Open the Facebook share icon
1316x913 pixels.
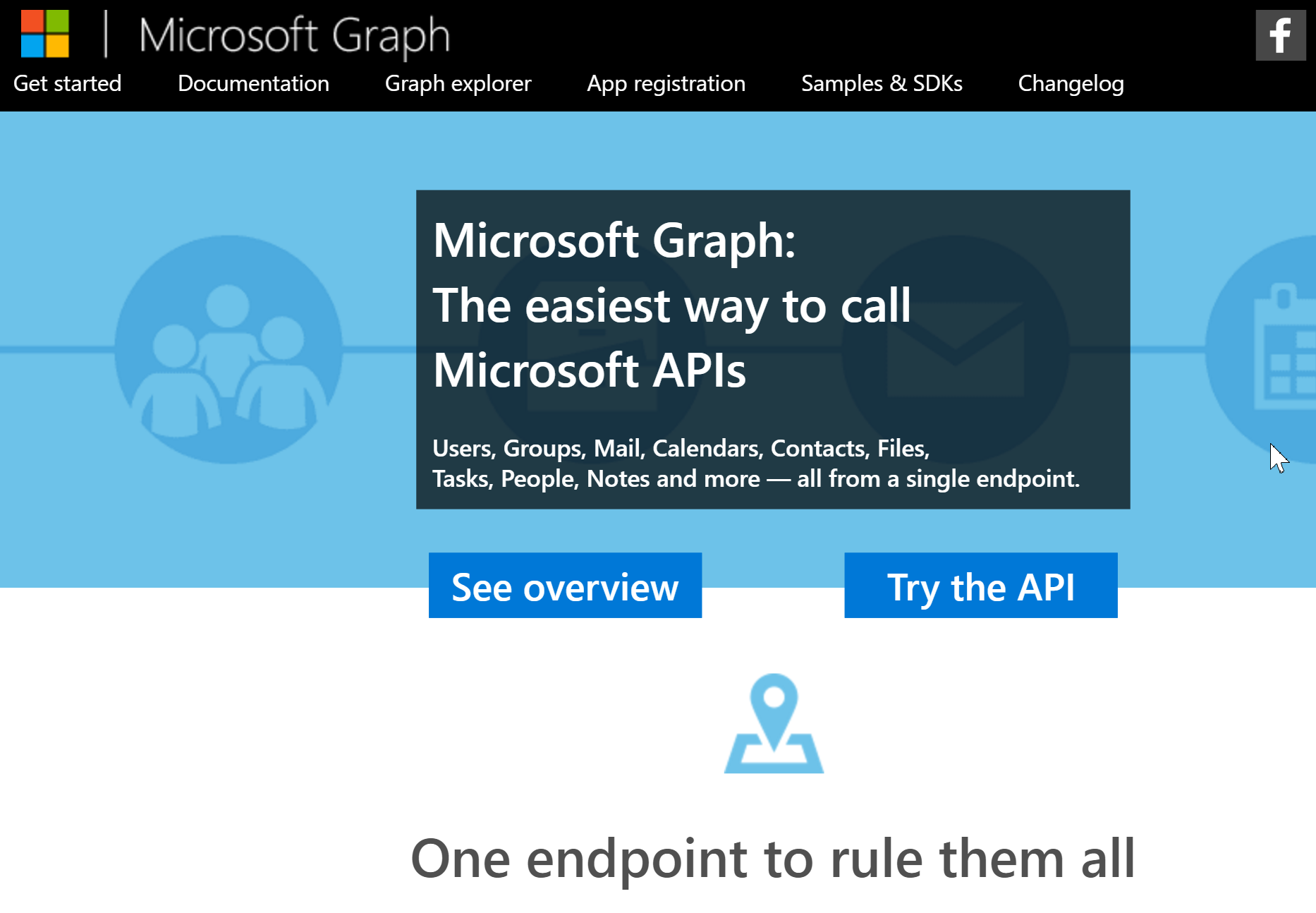(x=1280, y=35)
